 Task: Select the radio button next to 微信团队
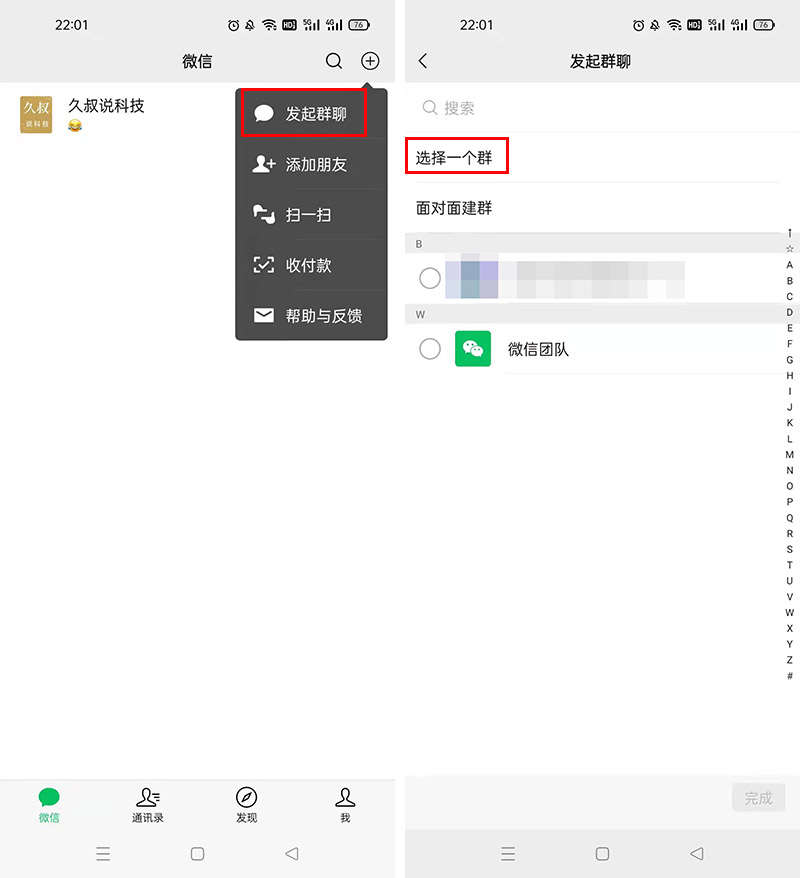429,349
